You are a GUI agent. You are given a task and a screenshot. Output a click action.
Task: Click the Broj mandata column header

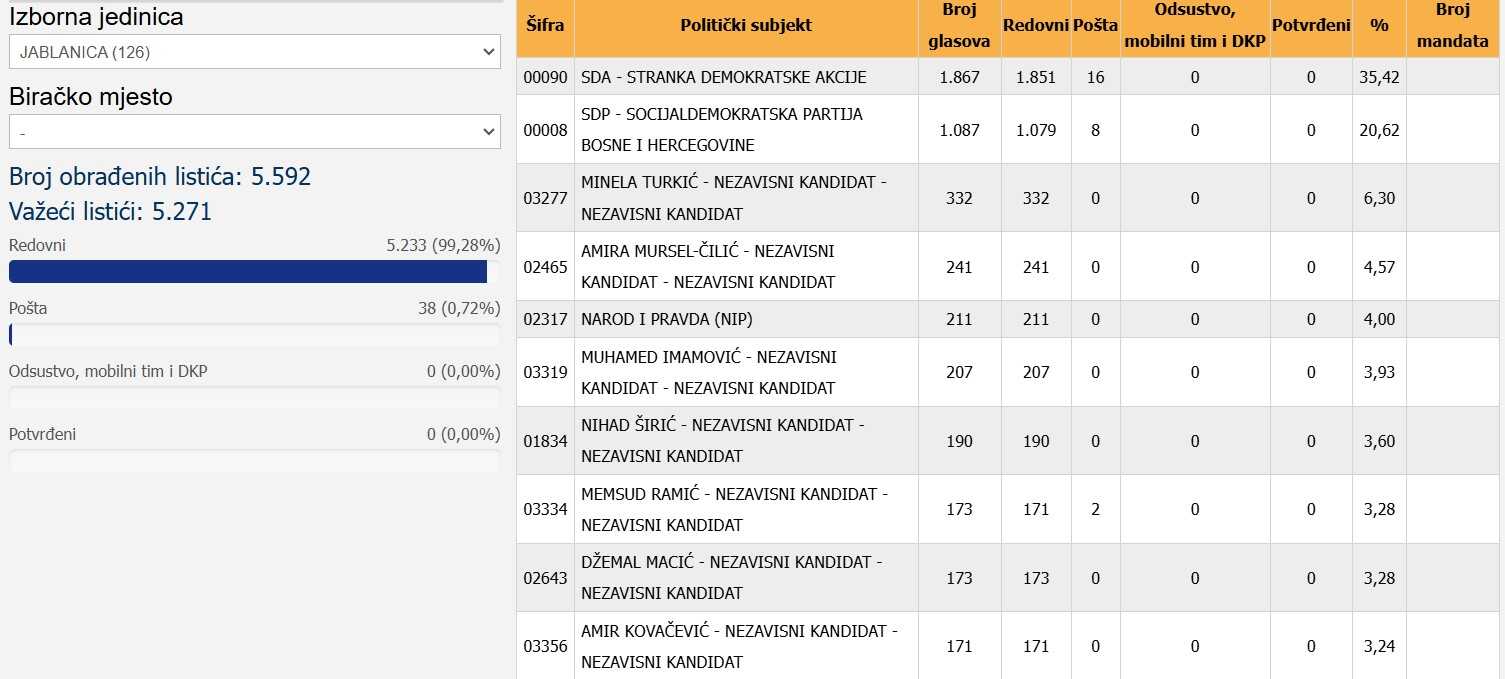click(1453, 26)
